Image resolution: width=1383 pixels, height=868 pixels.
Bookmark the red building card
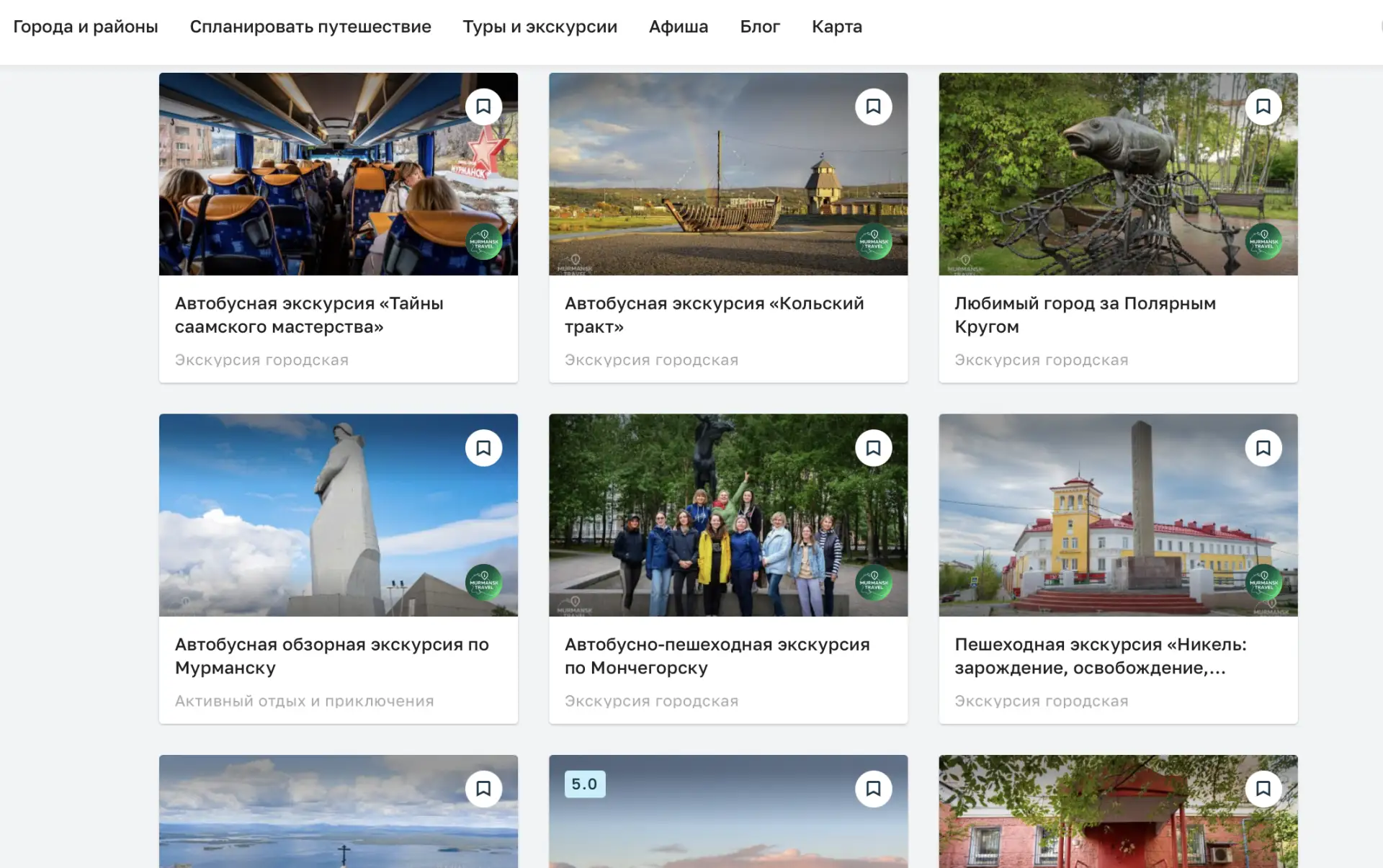click(1263, 789)
